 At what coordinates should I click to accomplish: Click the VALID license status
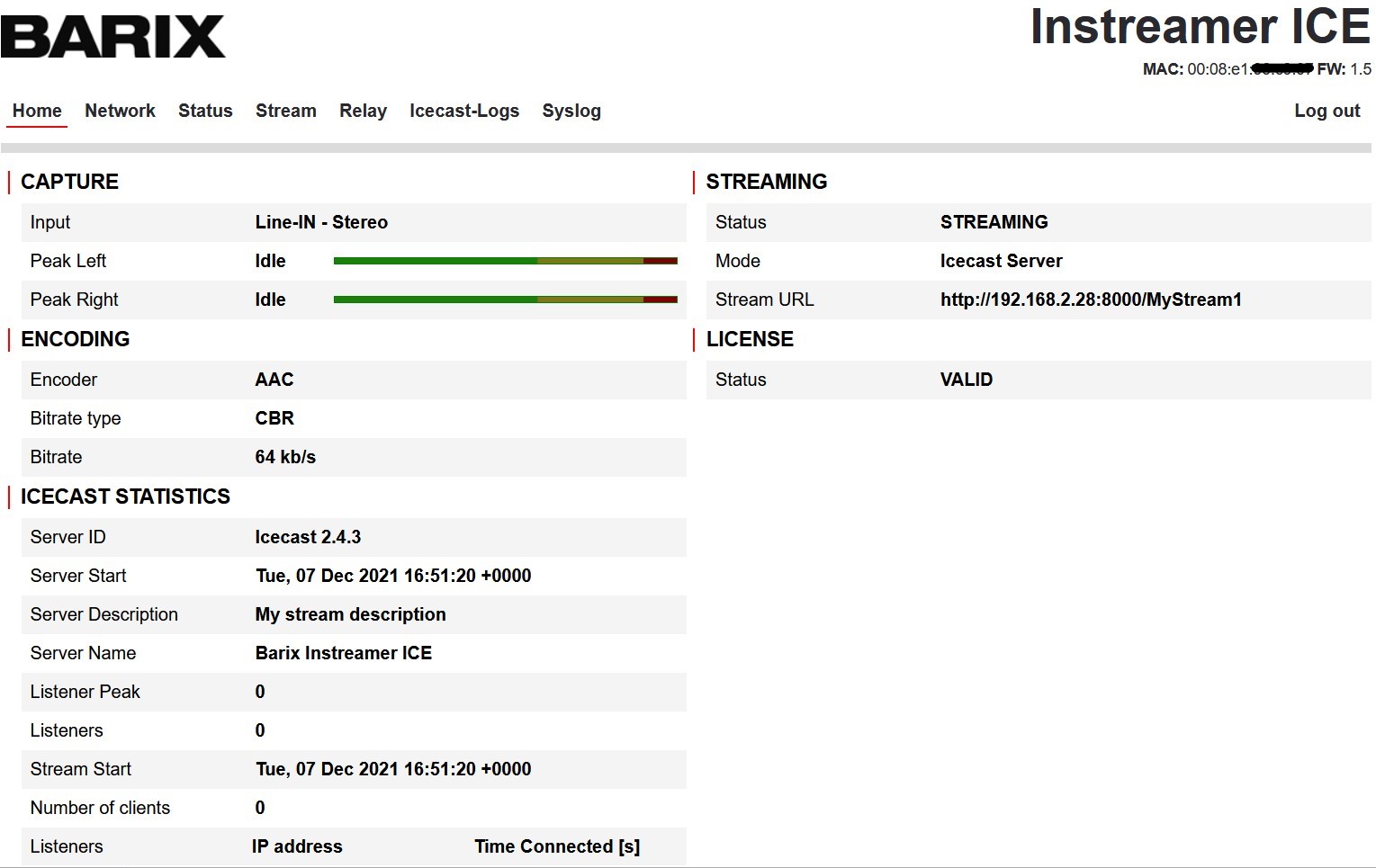[x=966, y=380]
